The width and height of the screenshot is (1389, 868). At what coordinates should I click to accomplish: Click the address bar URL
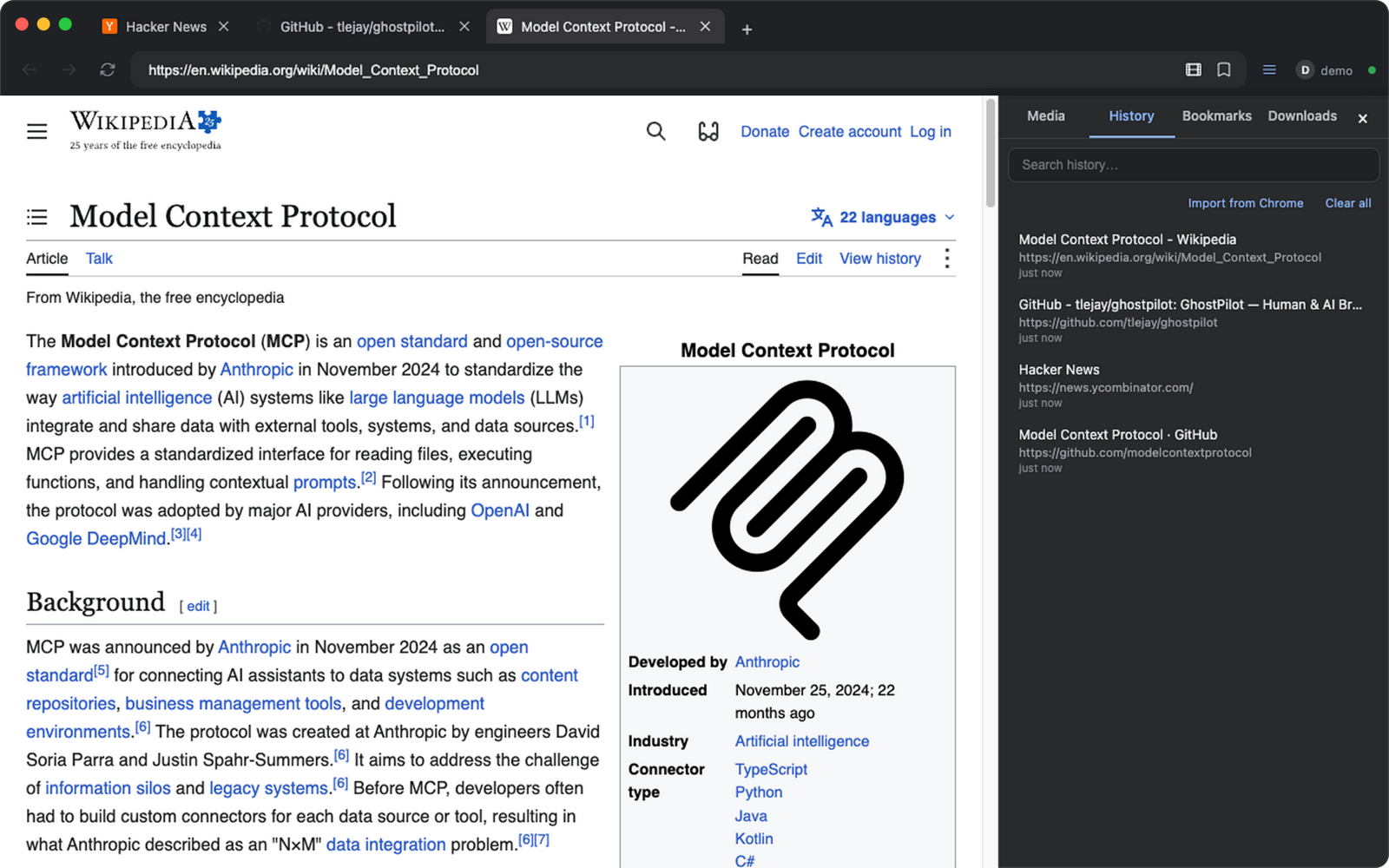[x=313, y=70]
